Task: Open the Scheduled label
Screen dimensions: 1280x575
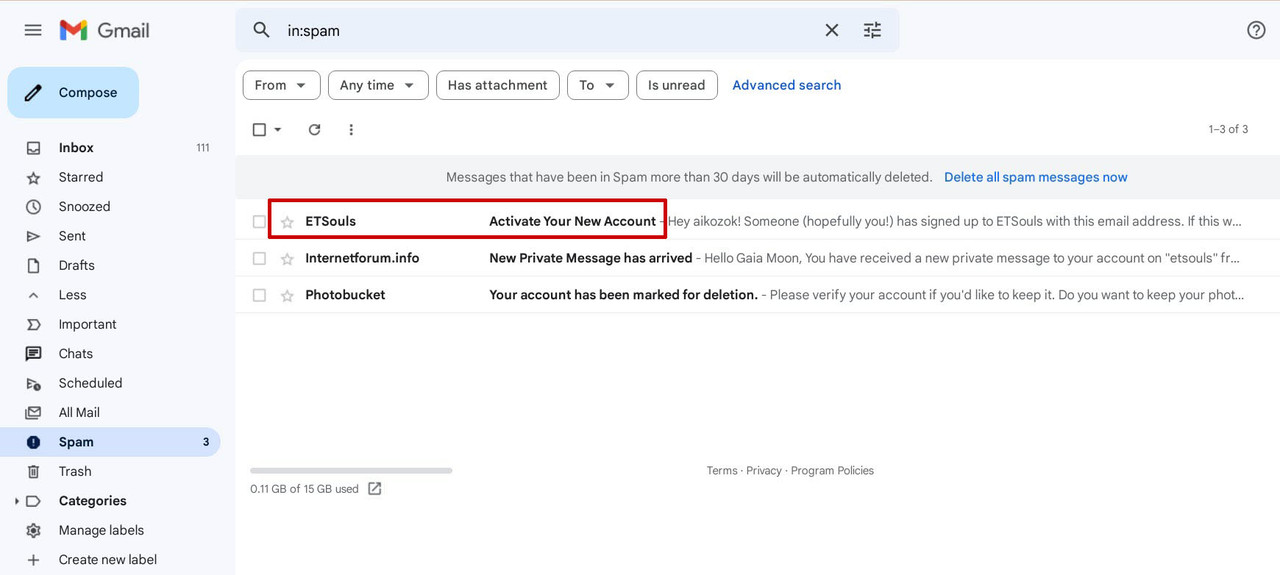Action: [110, 383]
